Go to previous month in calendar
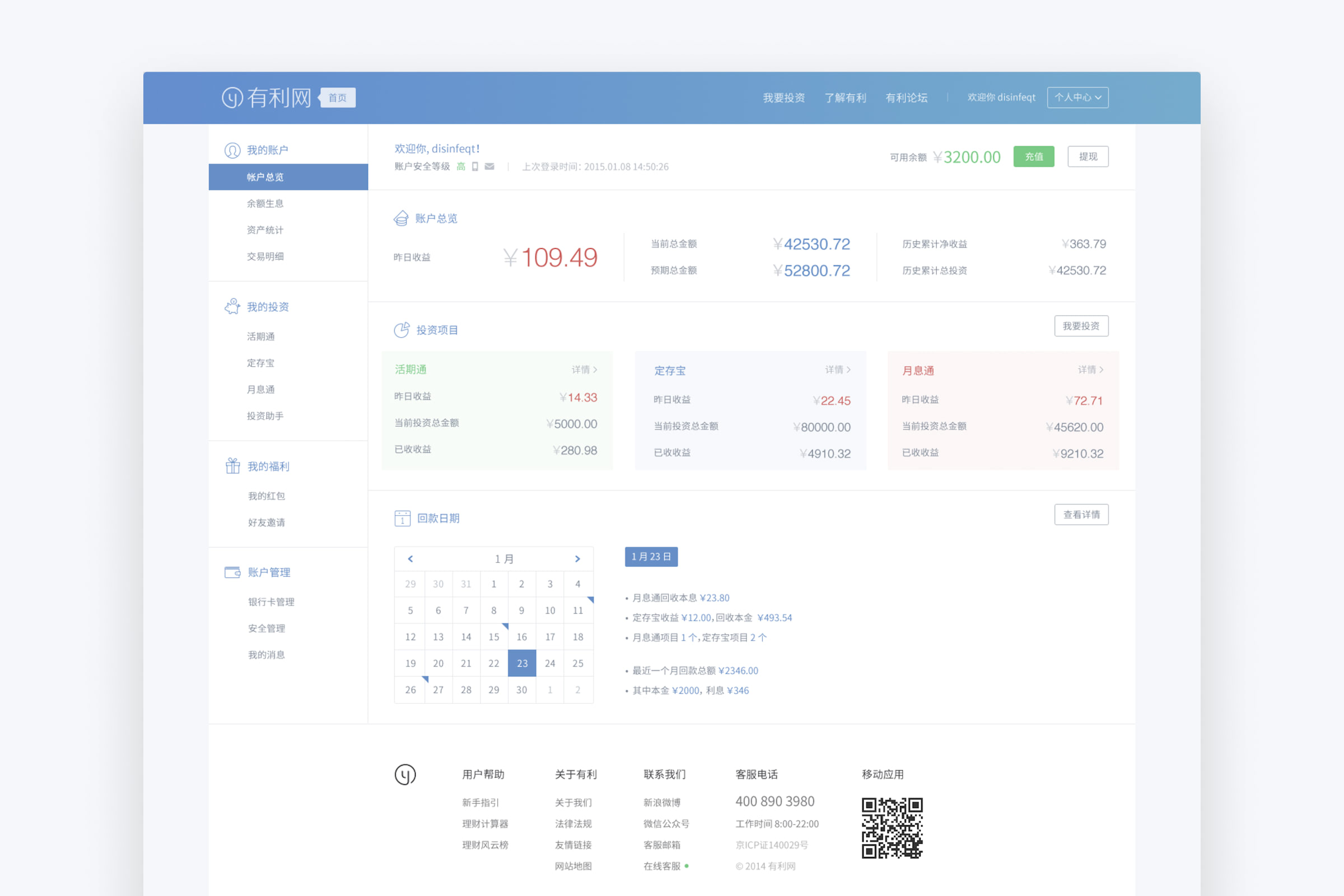Image resolution: width=1344 pixels, height=896 pixels. (410, 559)
